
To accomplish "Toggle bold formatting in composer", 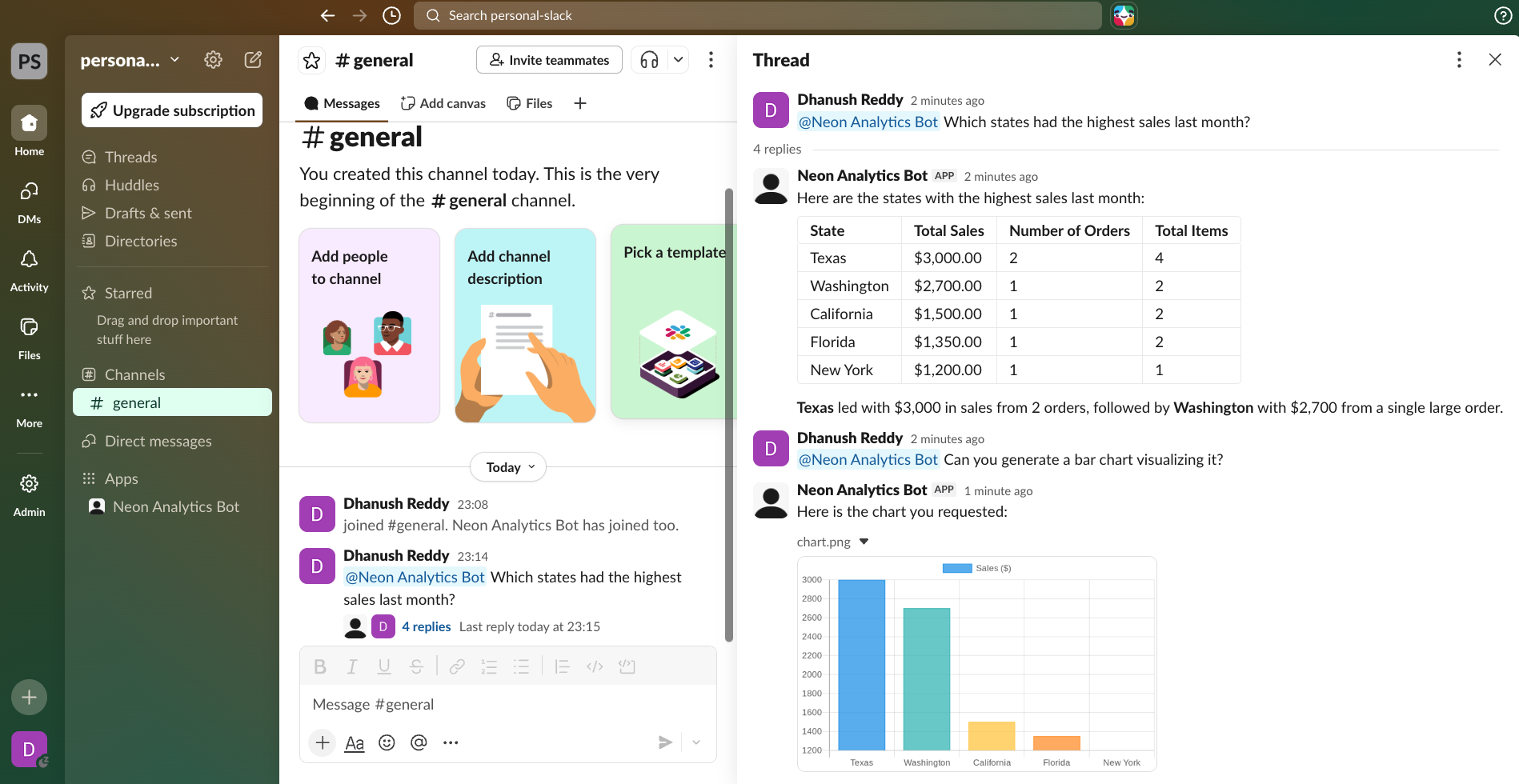I will click(320, 666).
